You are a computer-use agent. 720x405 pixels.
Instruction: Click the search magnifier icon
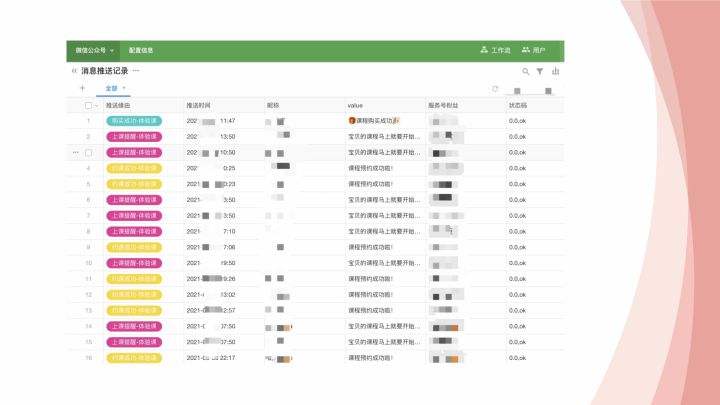click(x=526, y=72)
